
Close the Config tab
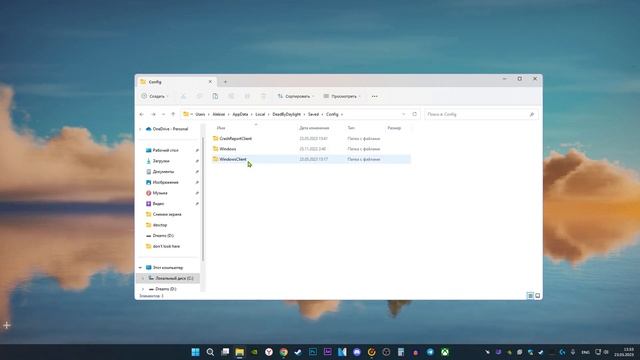[x=210, y=82]
